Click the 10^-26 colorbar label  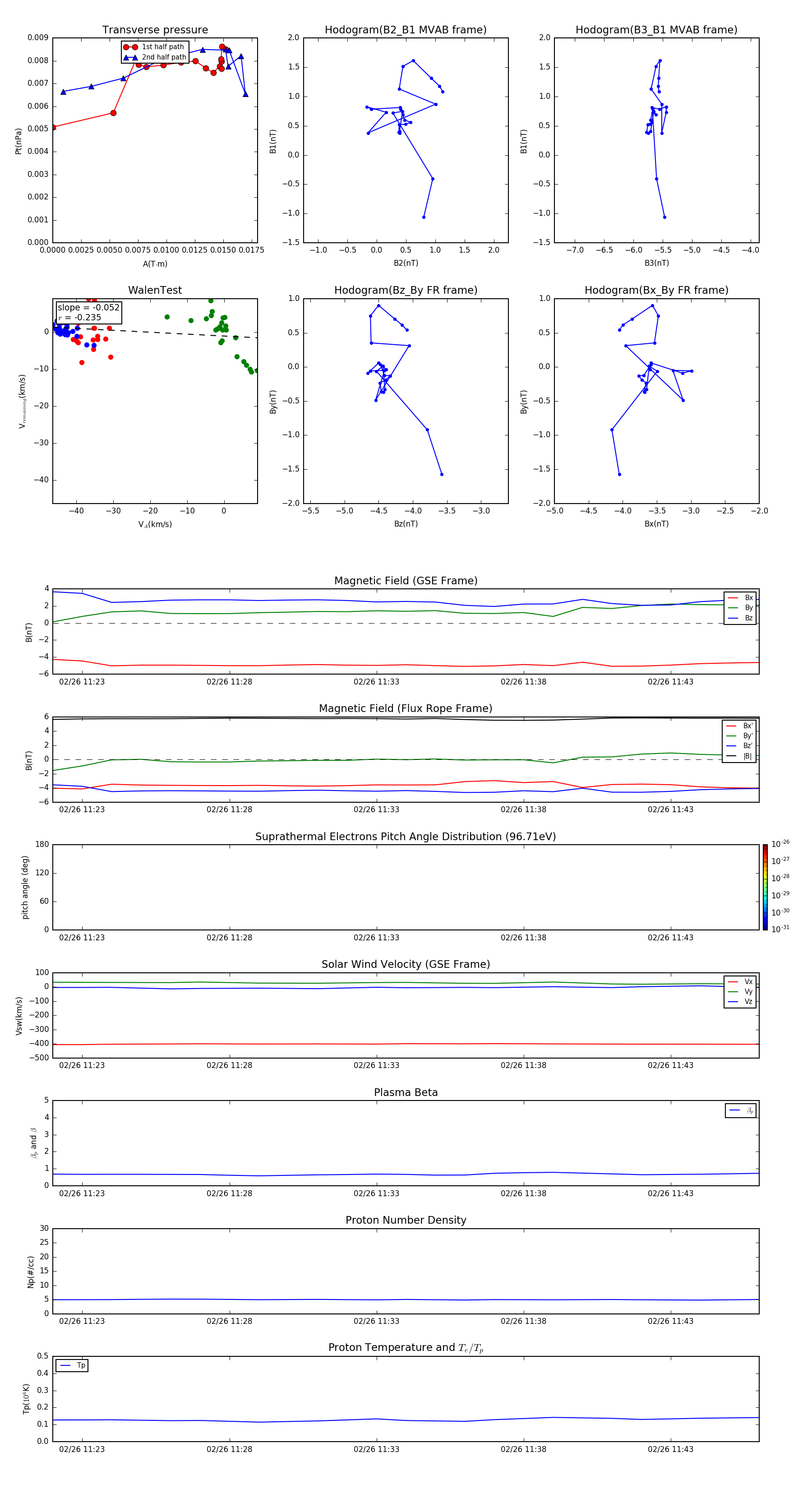(x=780, y=844)
